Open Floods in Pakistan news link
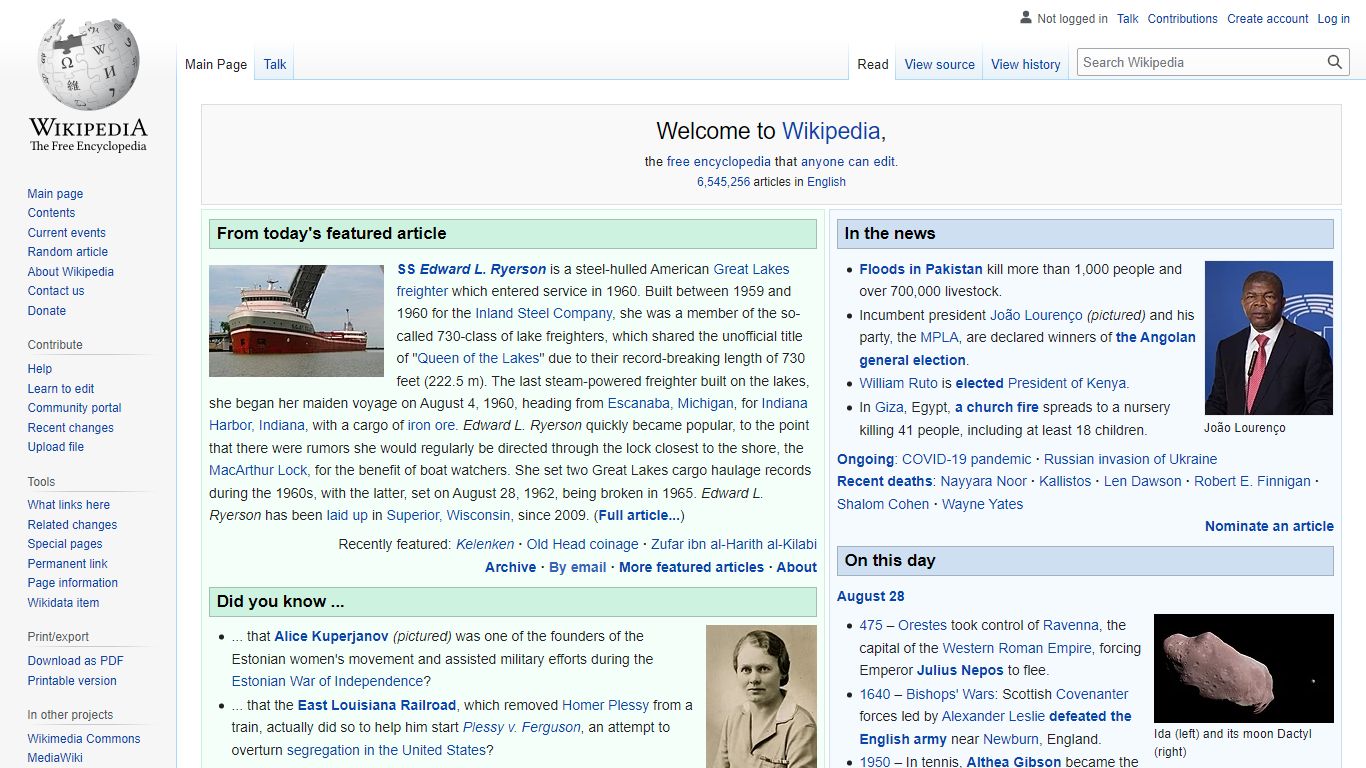 pyautogui.click(x=921, y=269)
